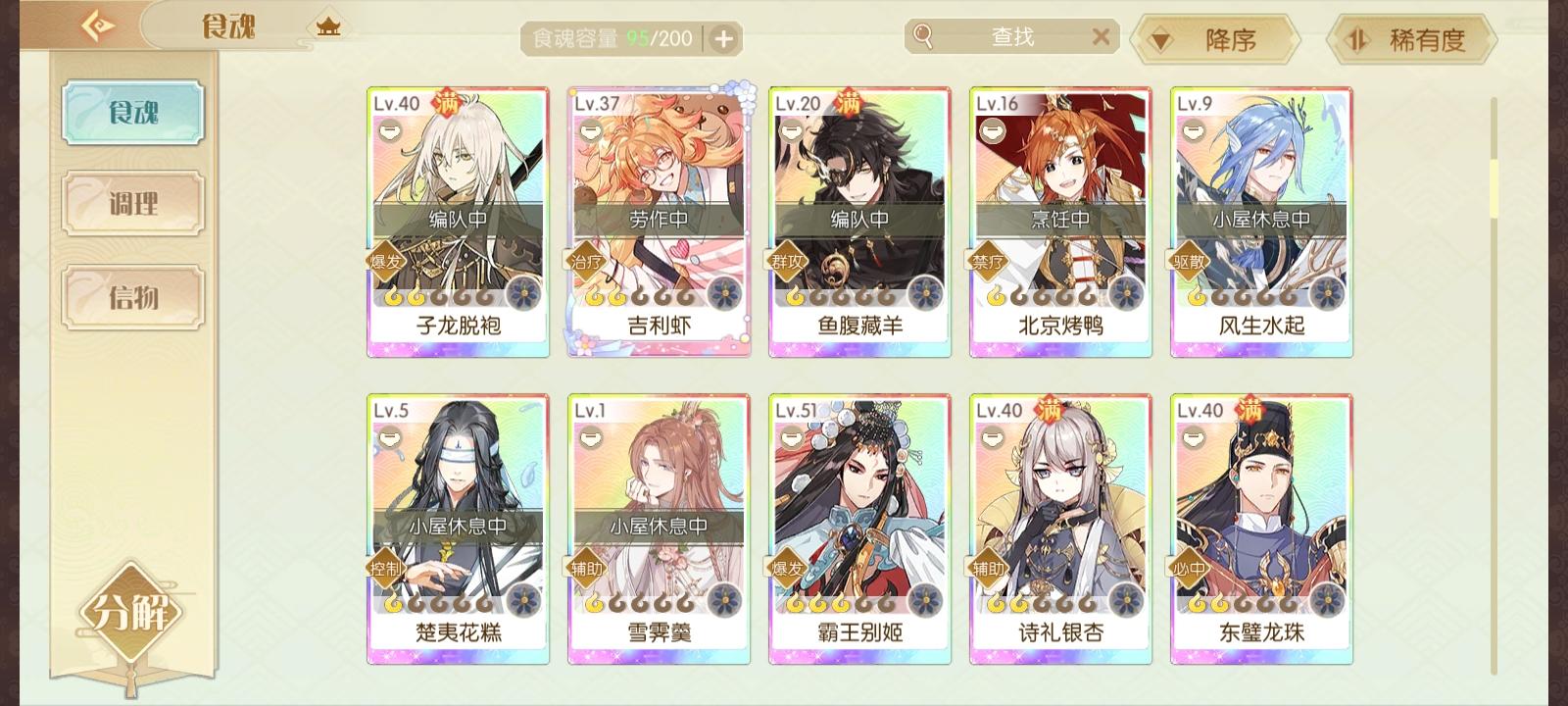1568x706 pixels.
Task: Toggle the minus marker on 楚夷花糕 card
Action: coord(390,437)
